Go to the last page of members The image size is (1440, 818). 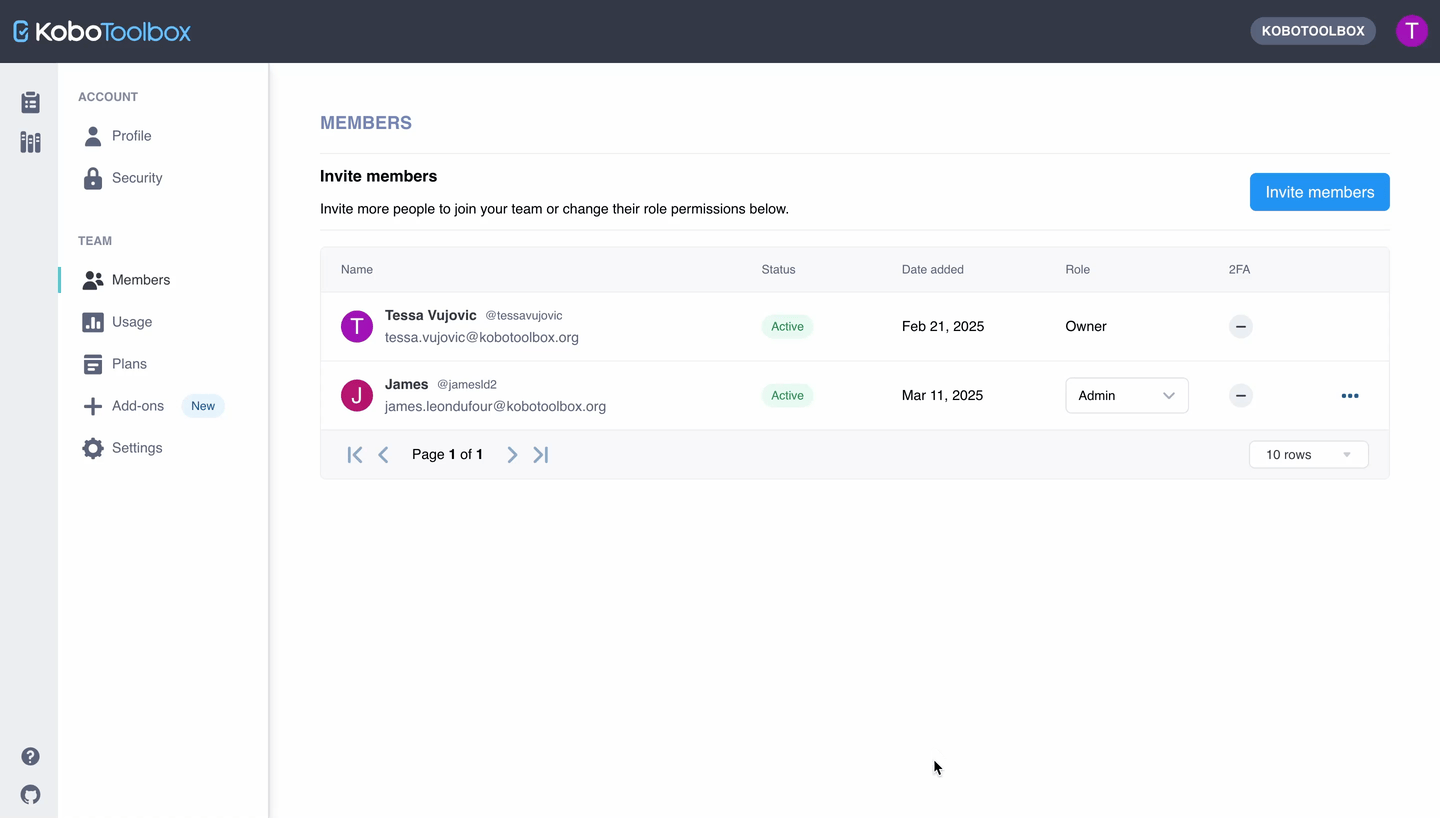[541, 455]
